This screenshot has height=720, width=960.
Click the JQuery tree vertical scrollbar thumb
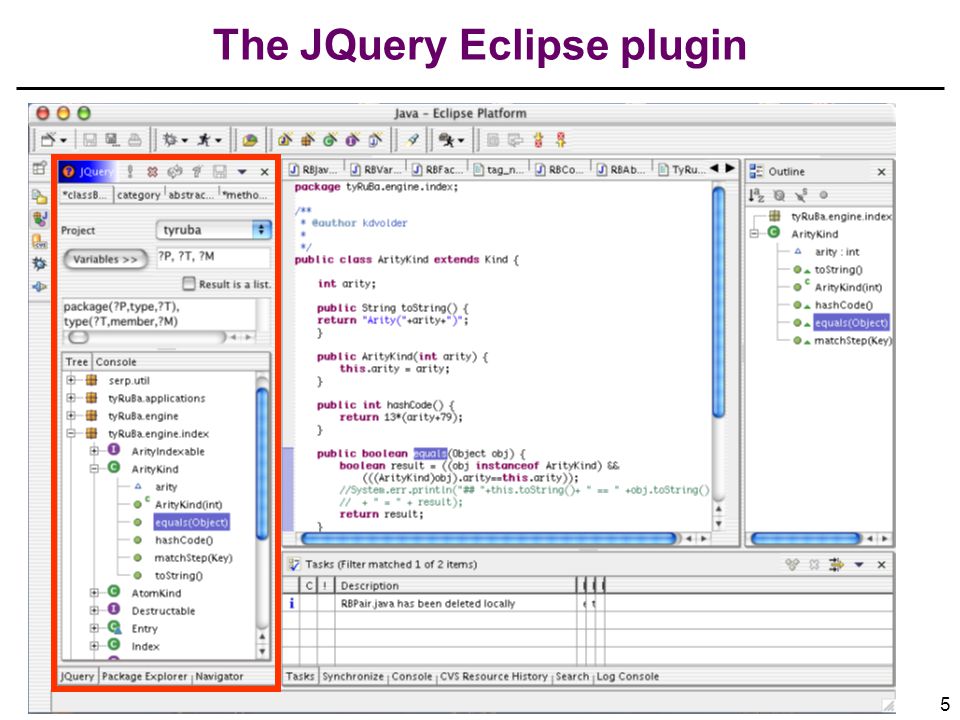pos(262,464)
